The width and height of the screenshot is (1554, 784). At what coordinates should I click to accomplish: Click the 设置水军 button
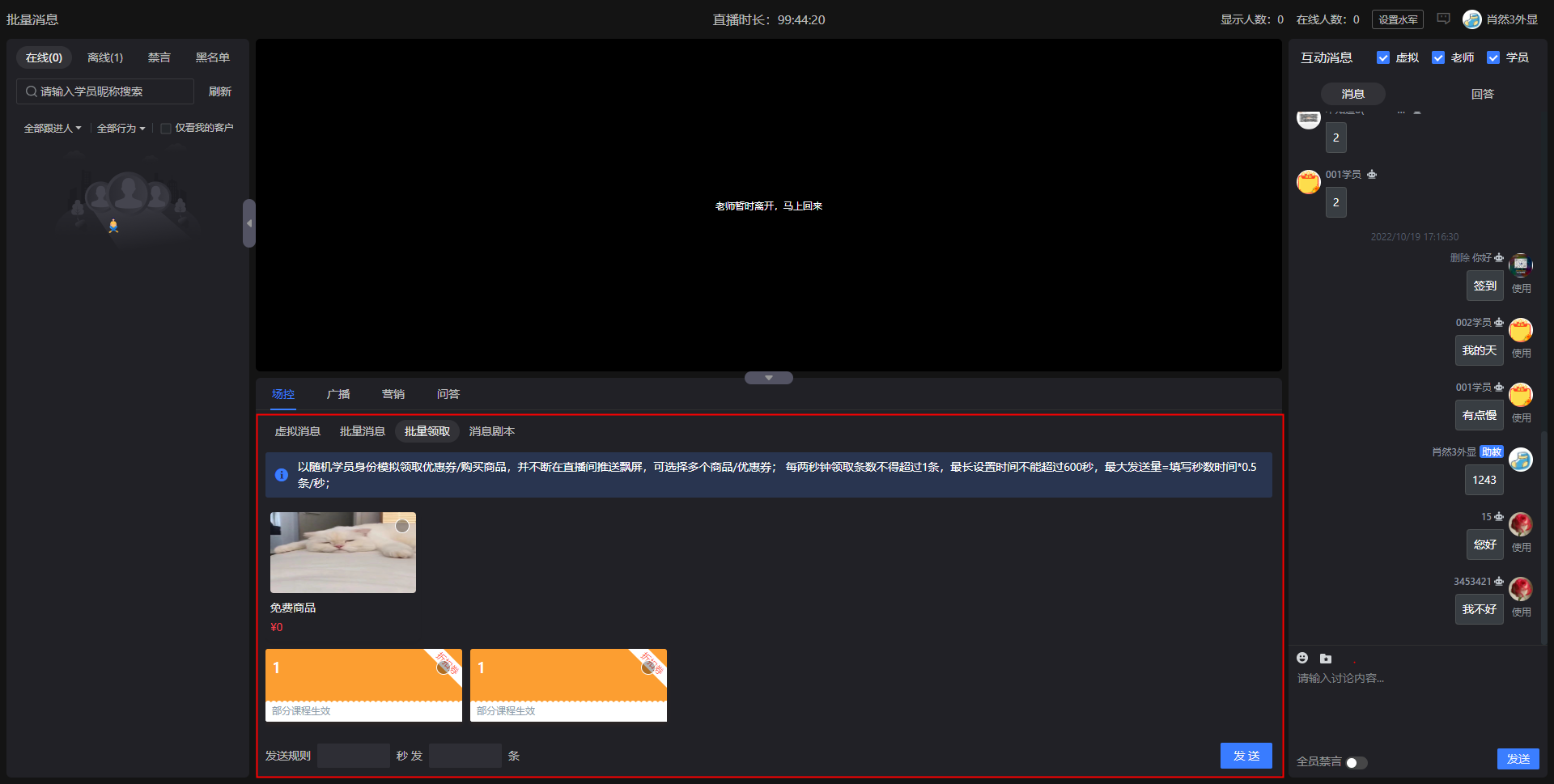pyautogui.click(x=1398, y=19)
